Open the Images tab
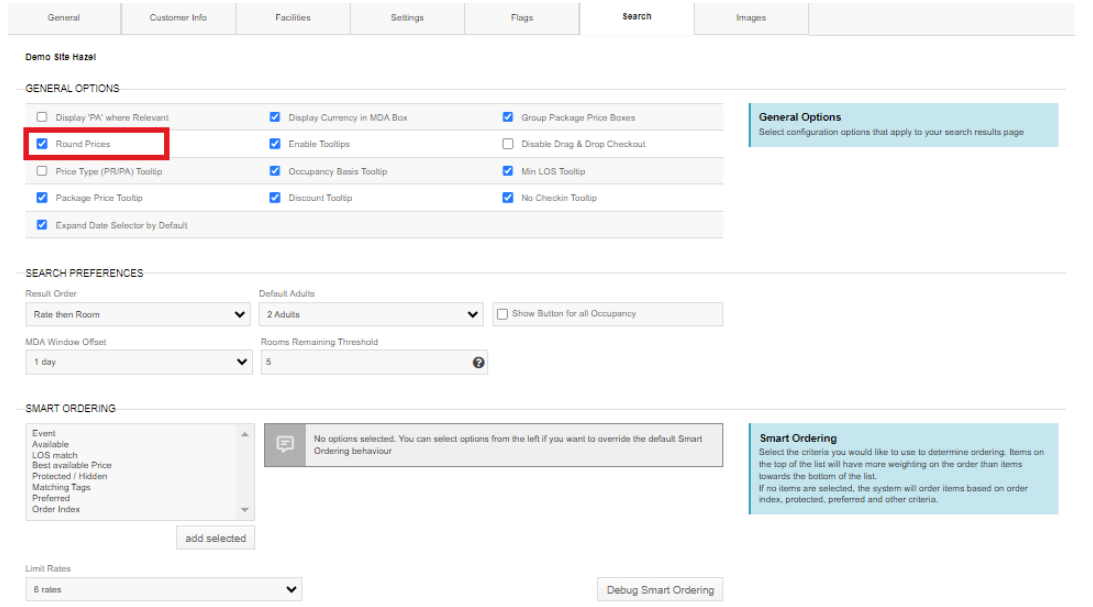This screenshot has height=607, width=1093. [750, 18]
